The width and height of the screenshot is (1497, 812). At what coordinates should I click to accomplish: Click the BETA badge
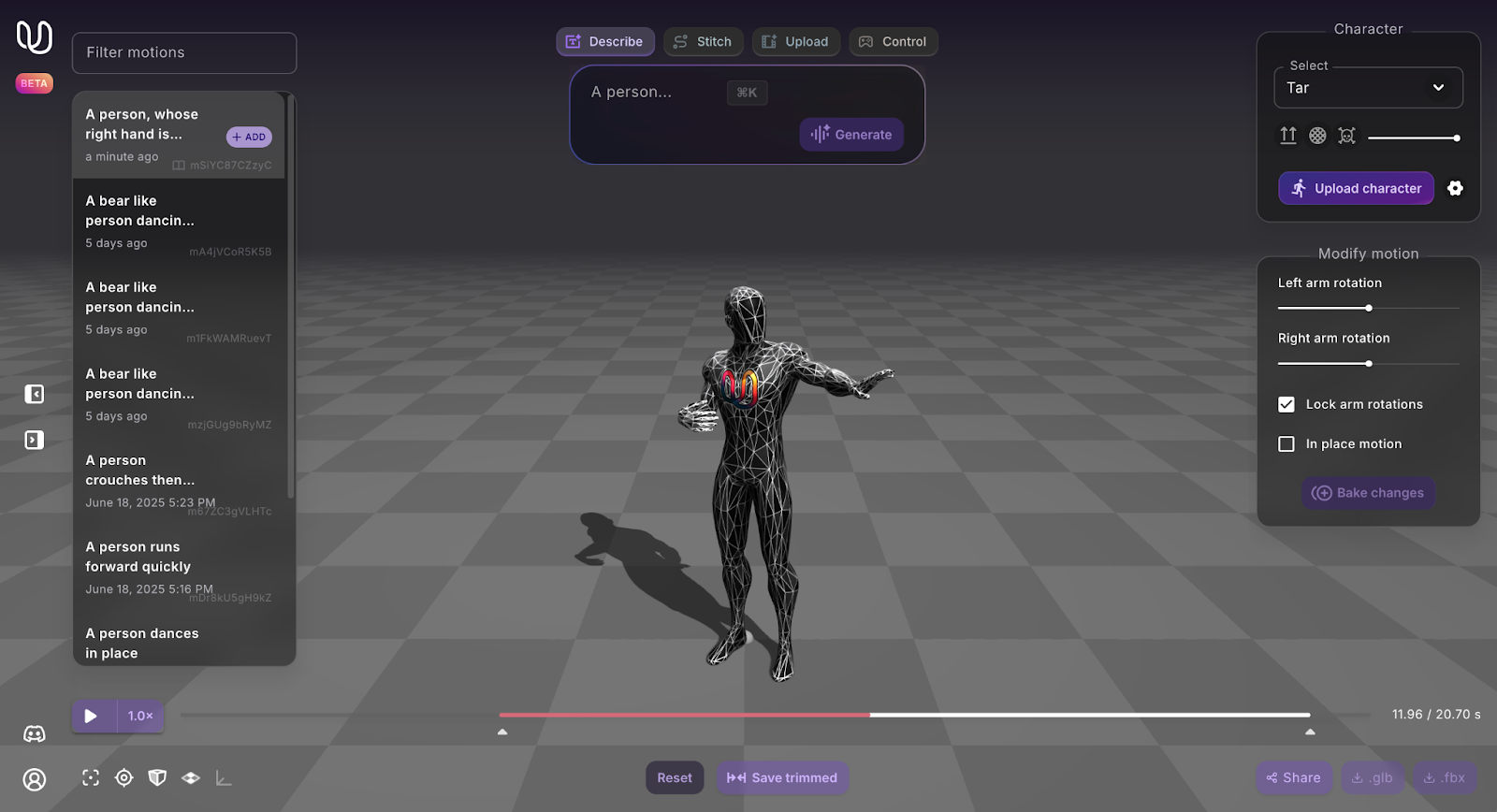tap(35, 83)
